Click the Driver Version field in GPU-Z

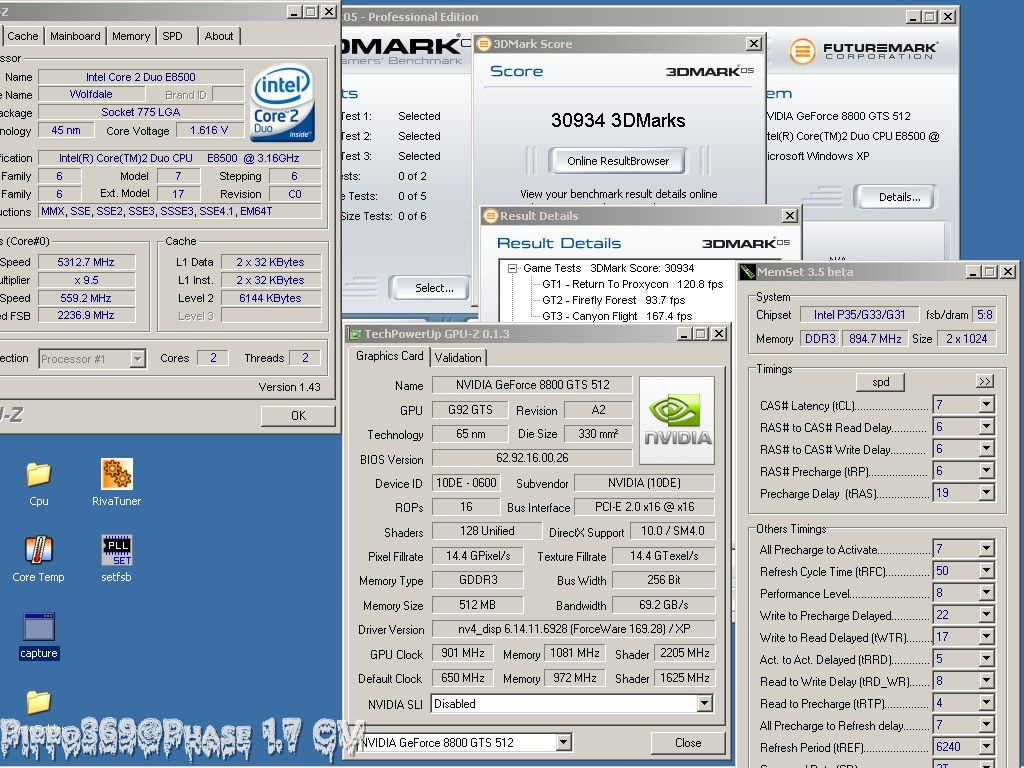[573, 629]
